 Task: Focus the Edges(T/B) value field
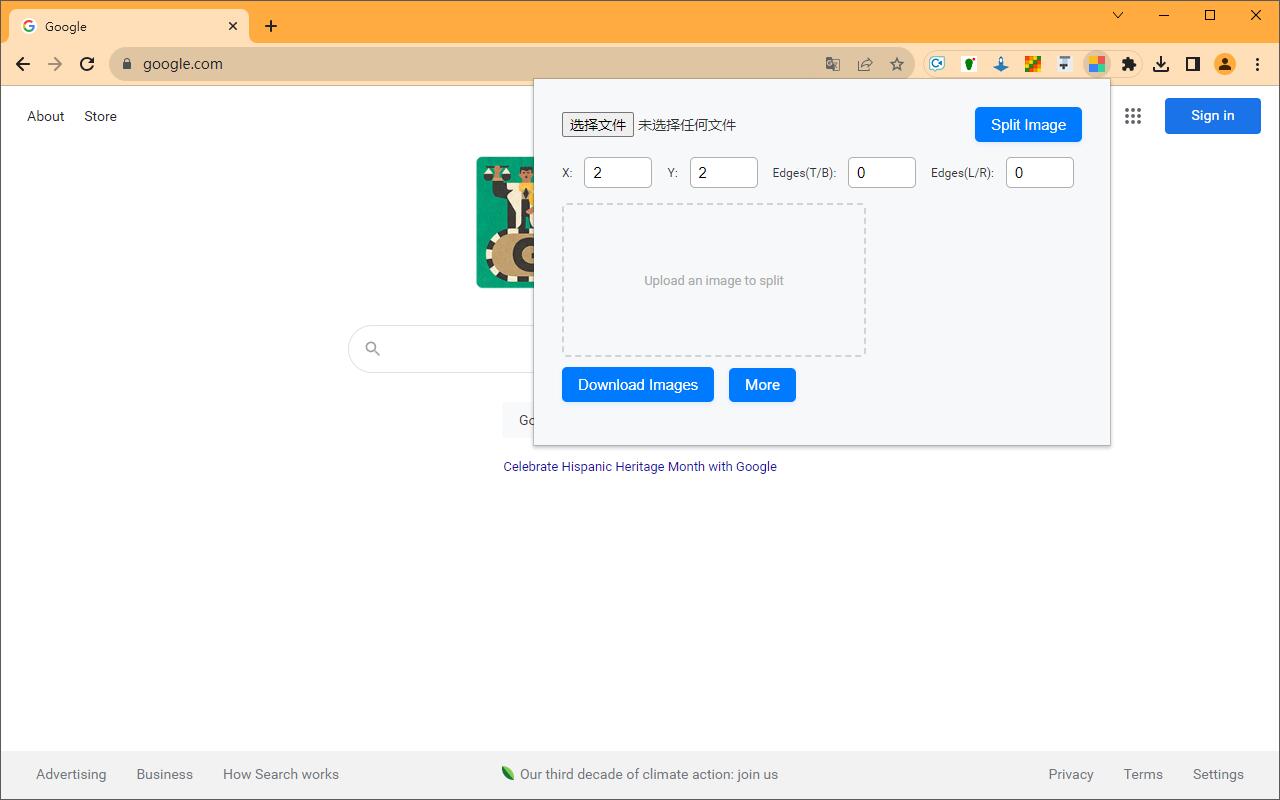point(882,172)
